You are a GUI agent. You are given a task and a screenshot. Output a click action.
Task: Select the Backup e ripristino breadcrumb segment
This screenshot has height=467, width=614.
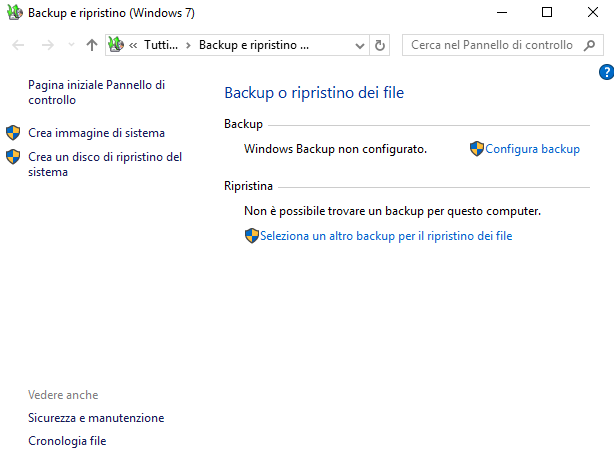pyautogui.click(x=253, y=45)
